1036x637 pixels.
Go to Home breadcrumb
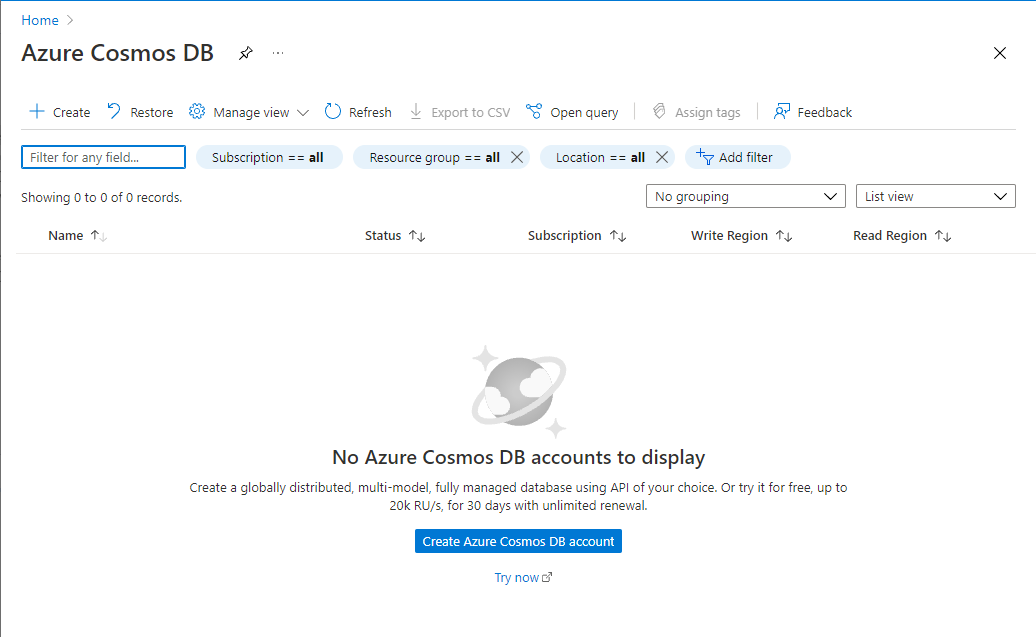[40, 20]
